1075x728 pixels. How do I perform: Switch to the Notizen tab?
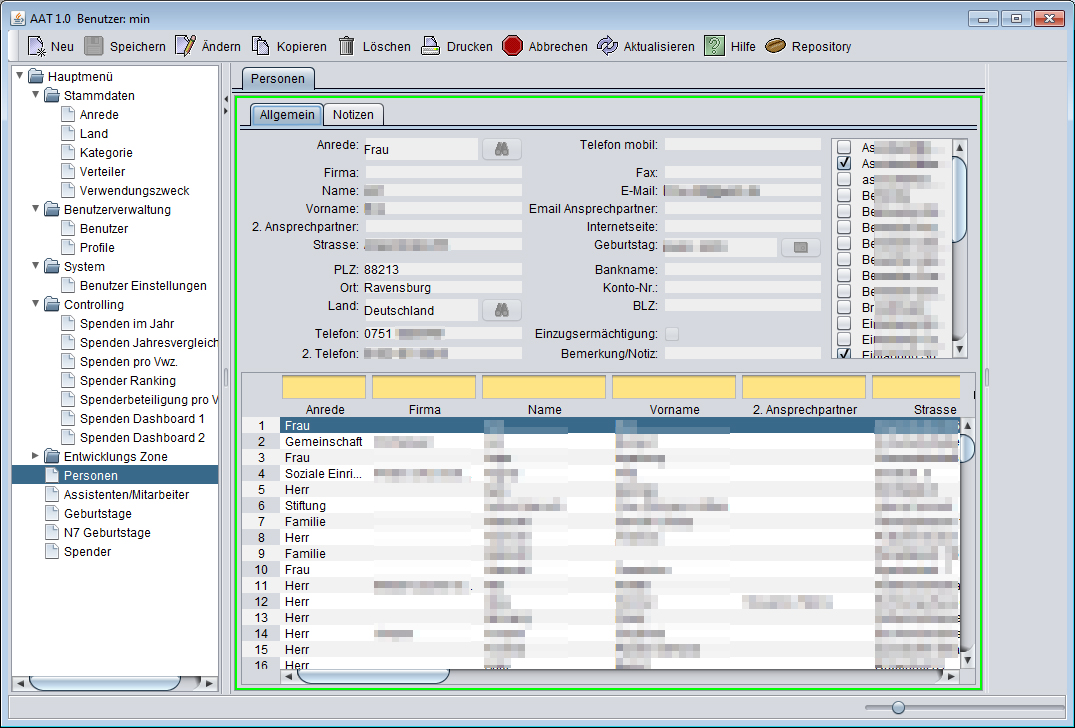tap(354, 114)
